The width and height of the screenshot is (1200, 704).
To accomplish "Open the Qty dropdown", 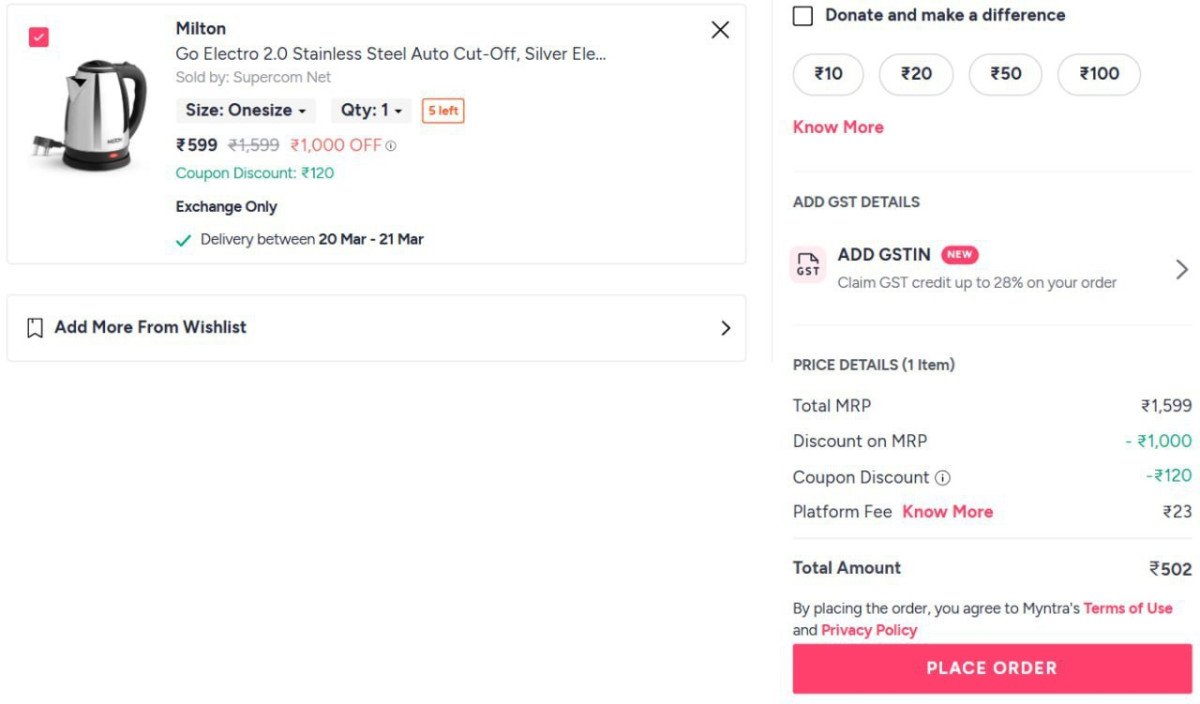I will point(369,111).
